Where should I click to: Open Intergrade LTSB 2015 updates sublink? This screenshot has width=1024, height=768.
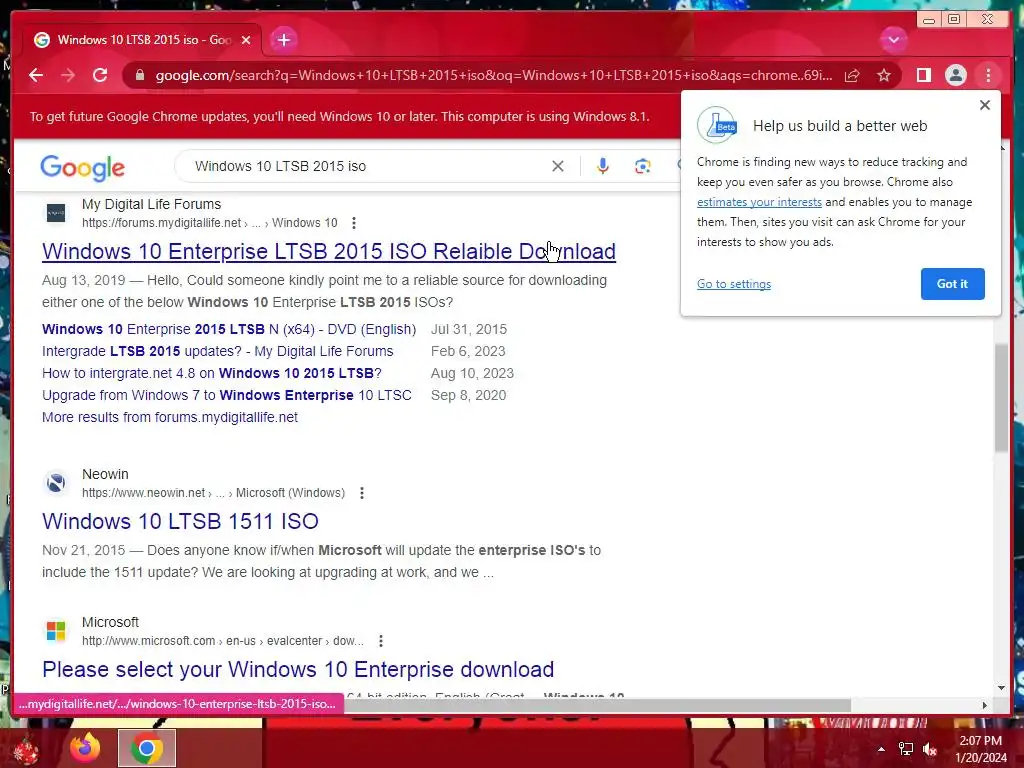click(x=217, y=351)
